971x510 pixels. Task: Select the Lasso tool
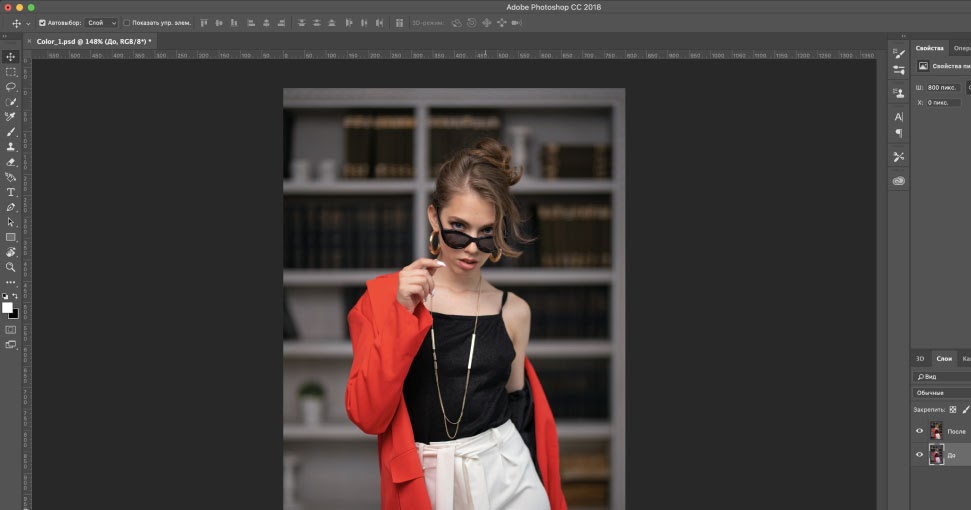click(x=11, y=87)
